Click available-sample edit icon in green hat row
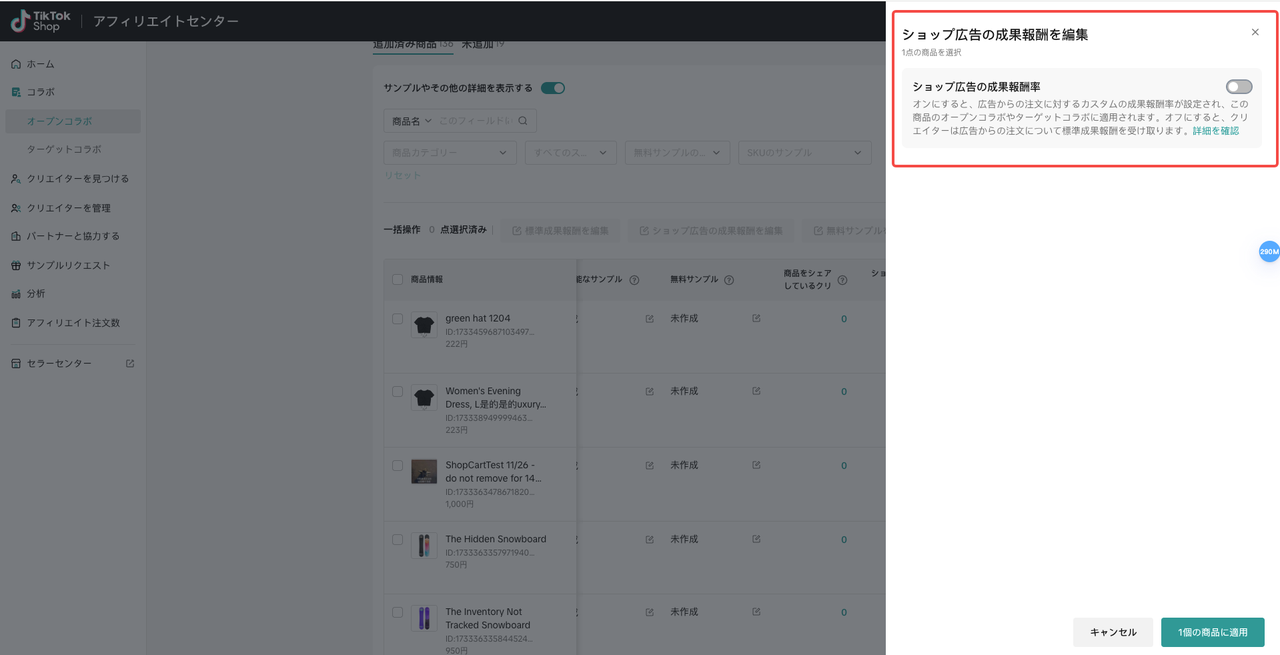The image size is (1280, 655). pyautogui.click(x=649, y=319)
